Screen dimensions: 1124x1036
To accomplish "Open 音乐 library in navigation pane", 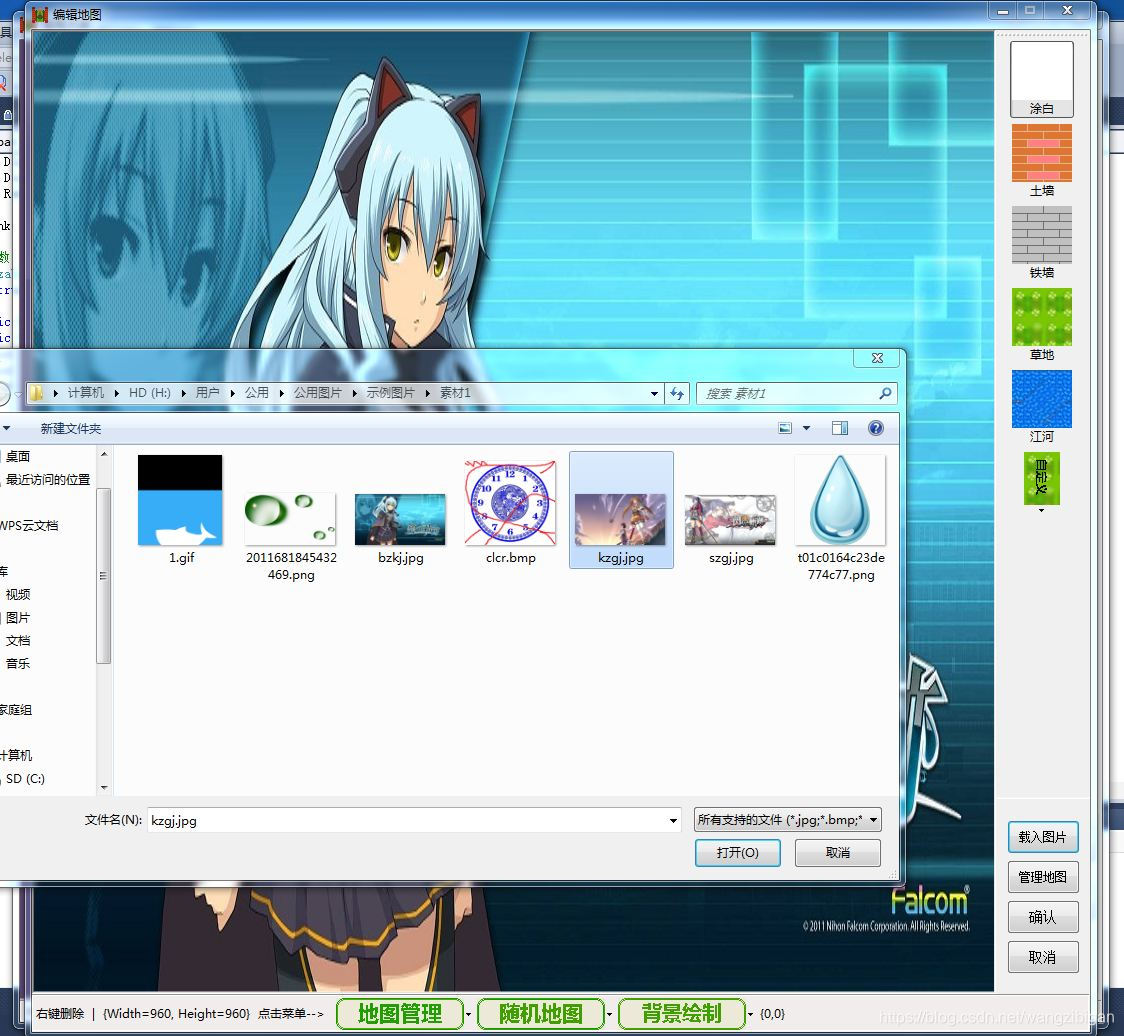I will 18,663.
